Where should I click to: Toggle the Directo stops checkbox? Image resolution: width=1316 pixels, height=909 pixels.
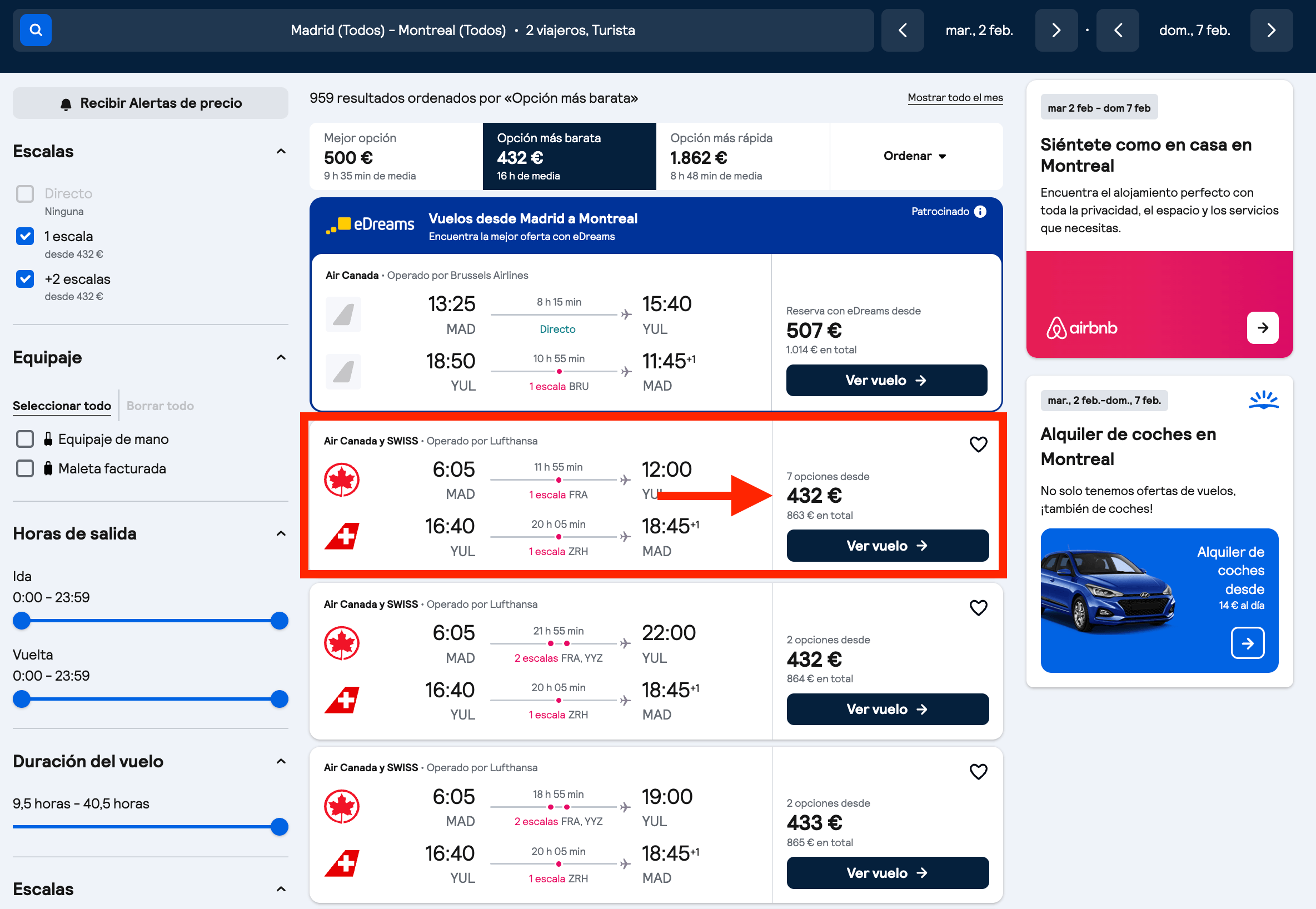(x=25, y=194)
